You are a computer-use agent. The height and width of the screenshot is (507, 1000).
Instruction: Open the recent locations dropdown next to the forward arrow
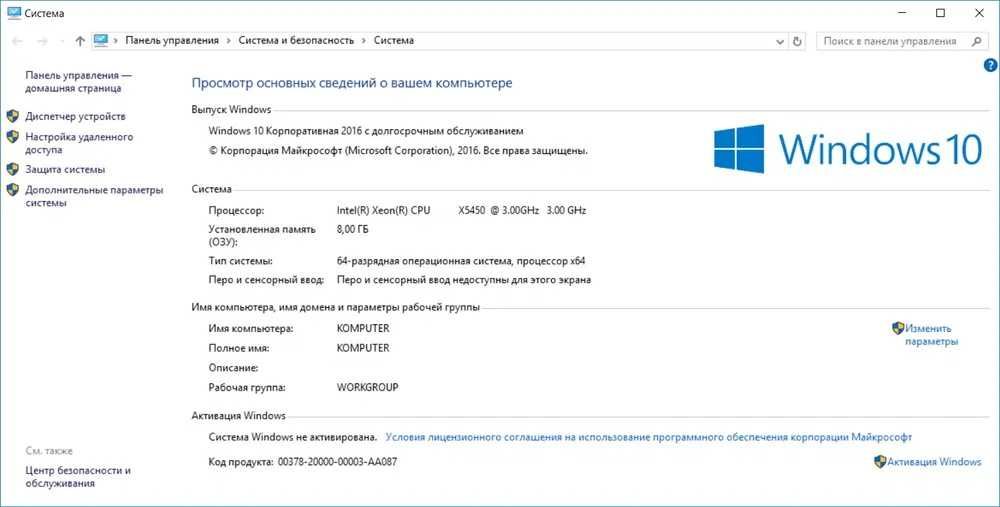(x=61, y=41)
